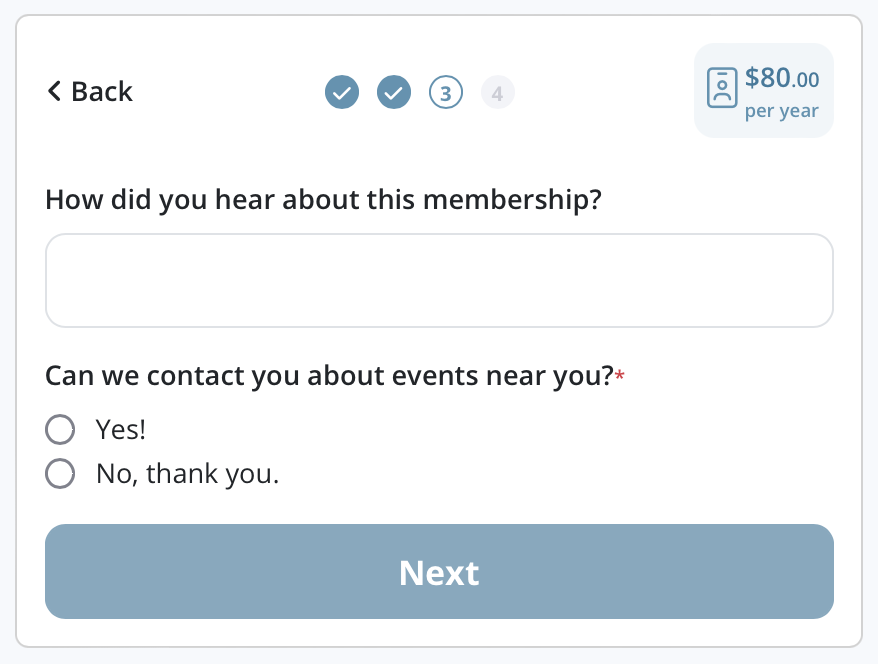878x664 pixels.
Task: Select the unselected Yes! contact option
Action: 60,429
